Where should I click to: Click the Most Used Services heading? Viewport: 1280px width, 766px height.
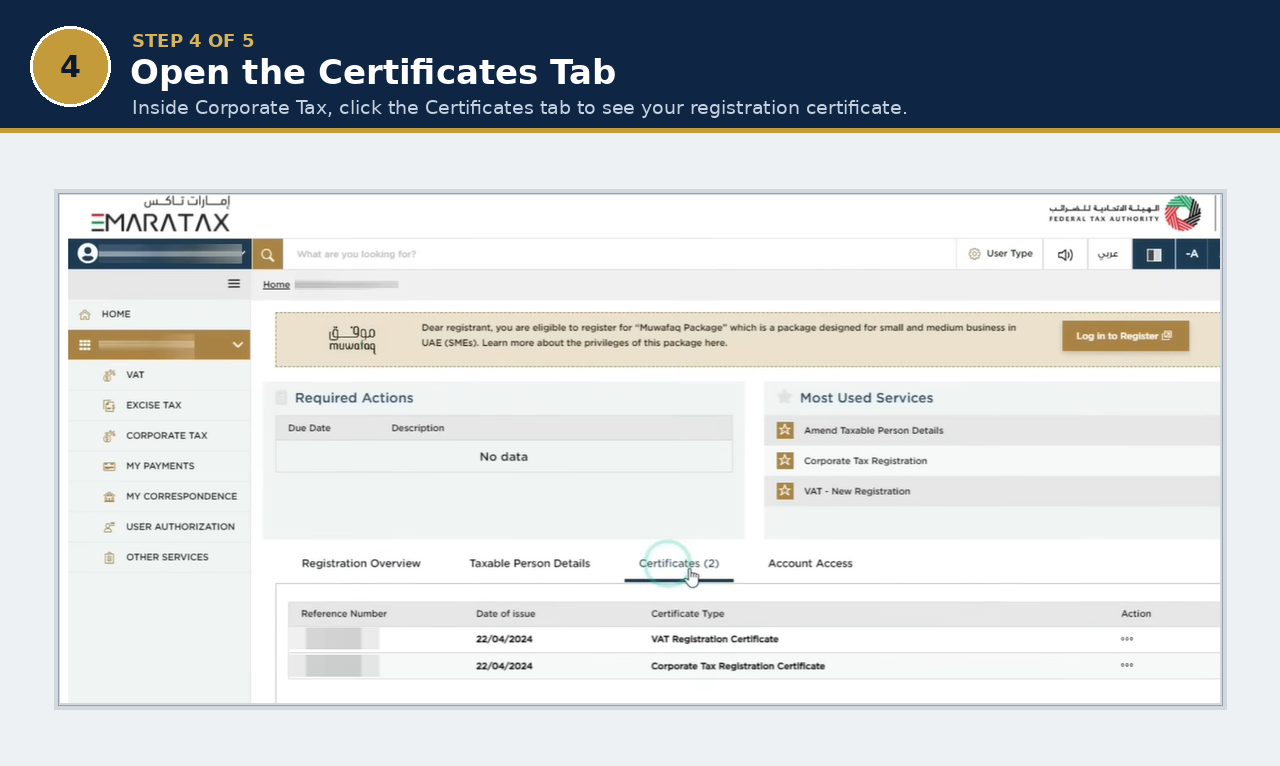866,398
